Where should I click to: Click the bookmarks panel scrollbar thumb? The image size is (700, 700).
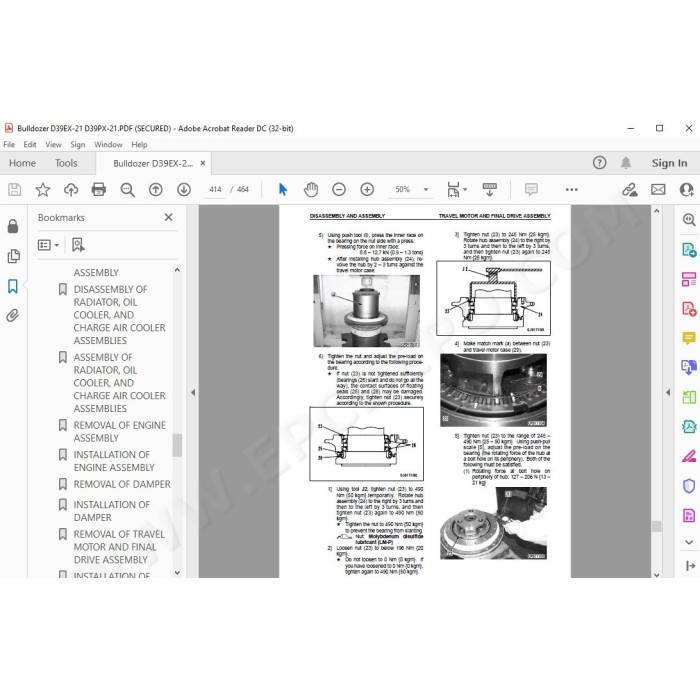177,445
